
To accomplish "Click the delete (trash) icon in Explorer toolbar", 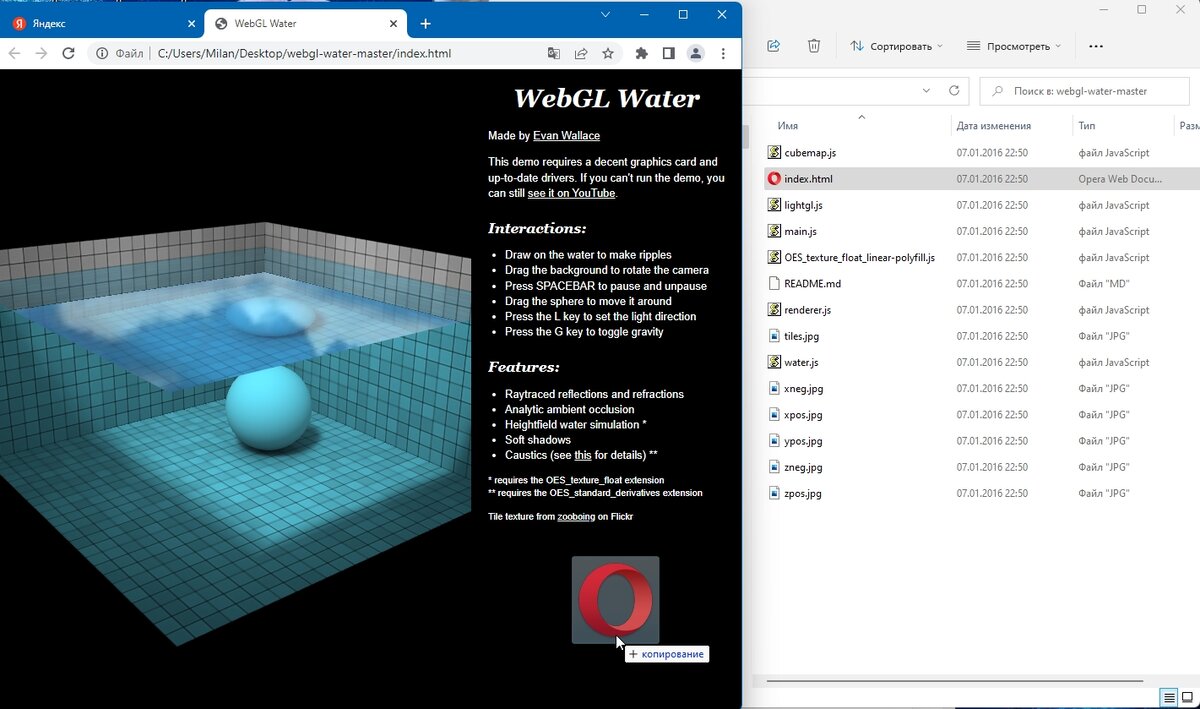I will (814, 45).
